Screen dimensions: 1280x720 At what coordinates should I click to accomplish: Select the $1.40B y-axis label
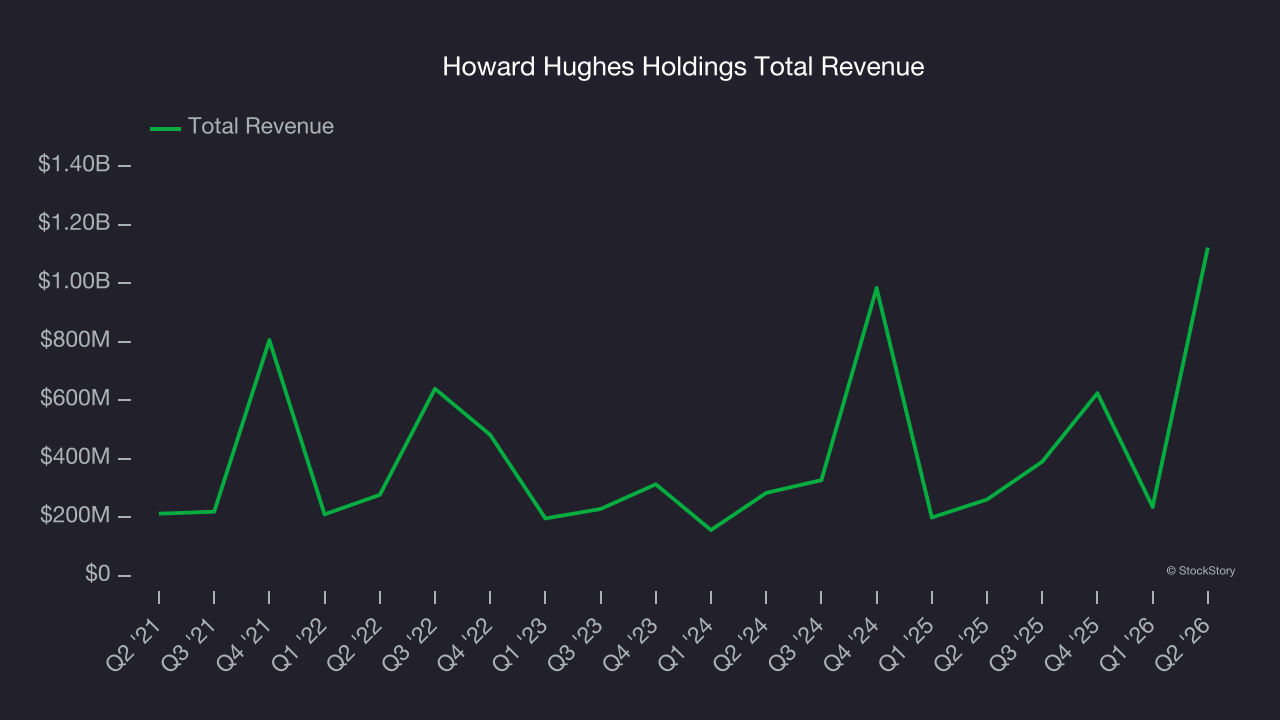[74, 164]
